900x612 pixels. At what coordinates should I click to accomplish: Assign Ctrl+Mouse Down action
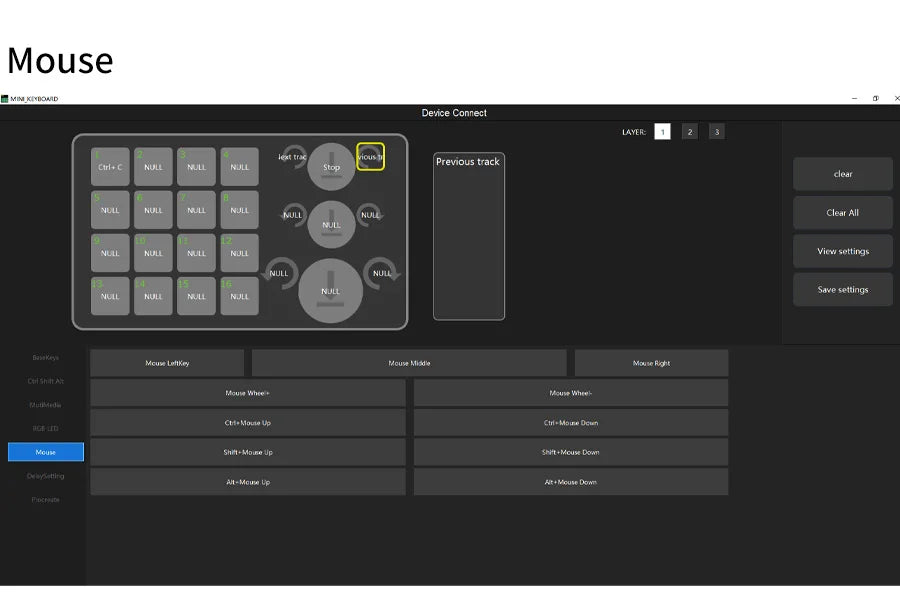[x=571, y=423]
